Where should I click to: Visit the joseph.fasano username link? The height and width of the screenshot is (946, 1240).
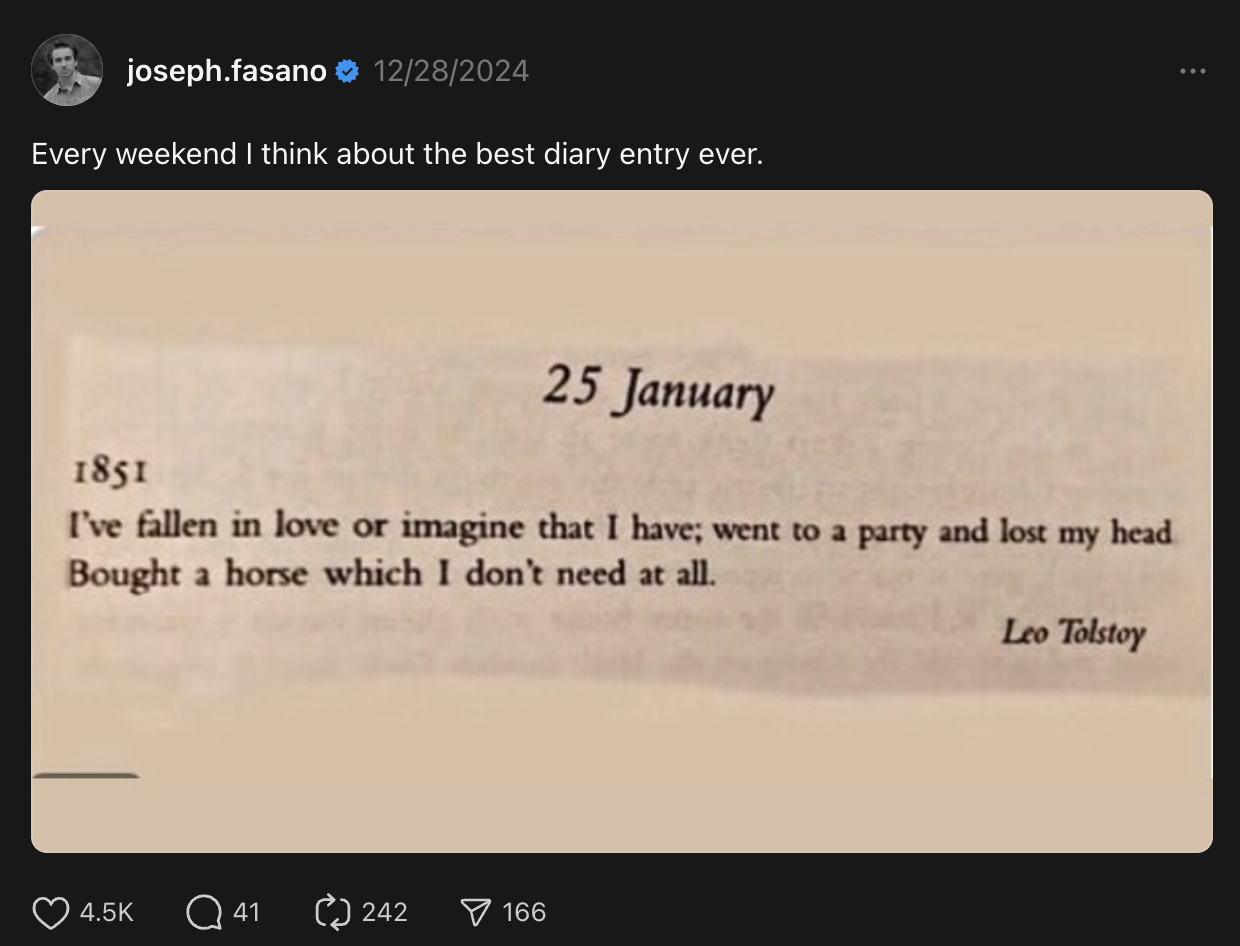click(227, 71)
